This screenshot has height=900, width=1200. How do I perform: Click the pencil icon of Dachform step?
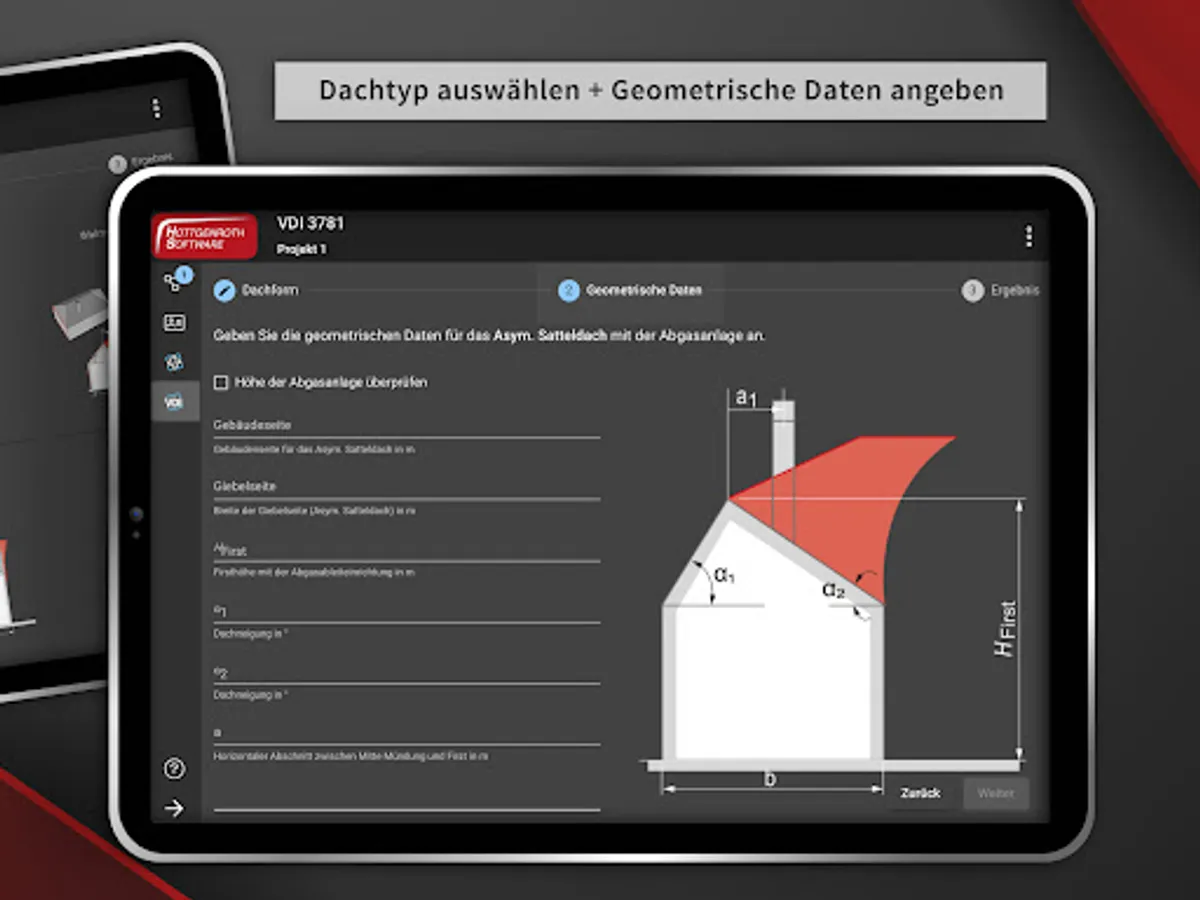(225, 291)
